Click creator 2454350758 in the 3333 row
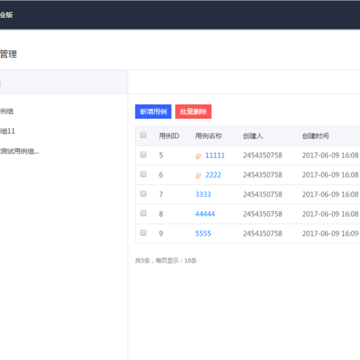Viewport: 360px width, 360px height. 263,194
